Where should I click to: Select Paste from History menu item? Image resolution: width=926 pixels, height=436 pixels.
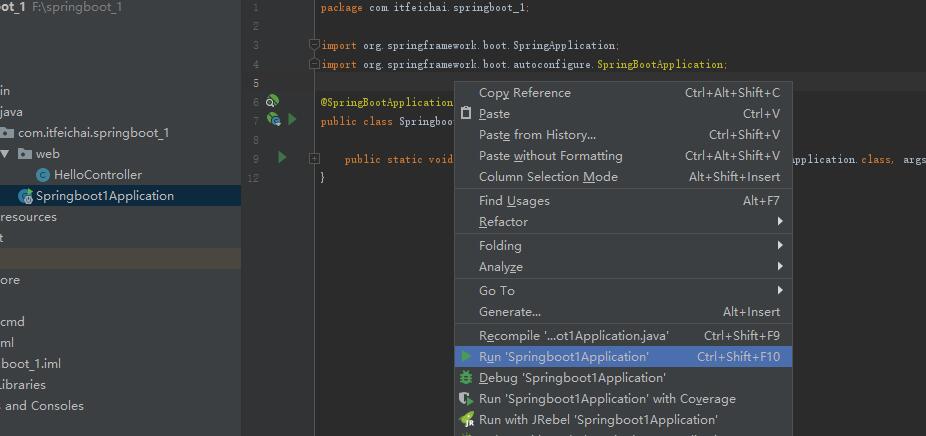623,135
